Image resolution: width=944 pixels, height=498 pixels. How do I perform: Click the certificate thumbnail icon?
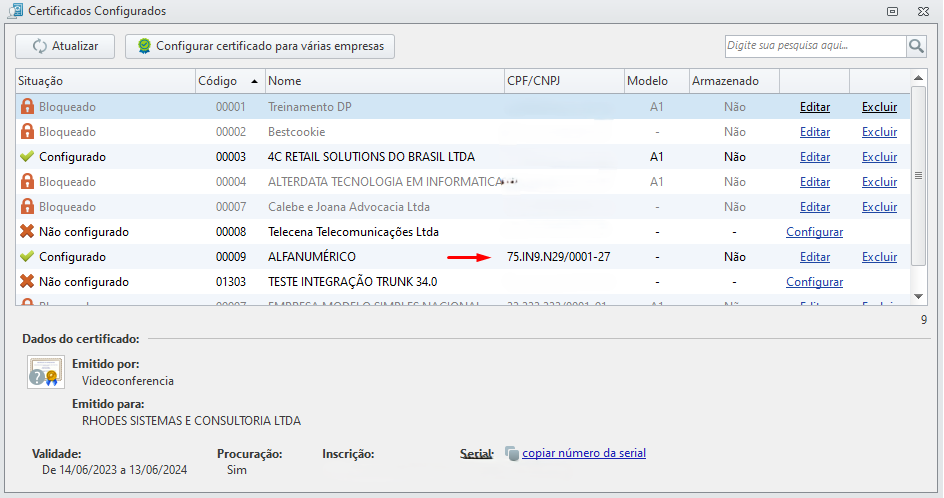[x=46, y=372]
